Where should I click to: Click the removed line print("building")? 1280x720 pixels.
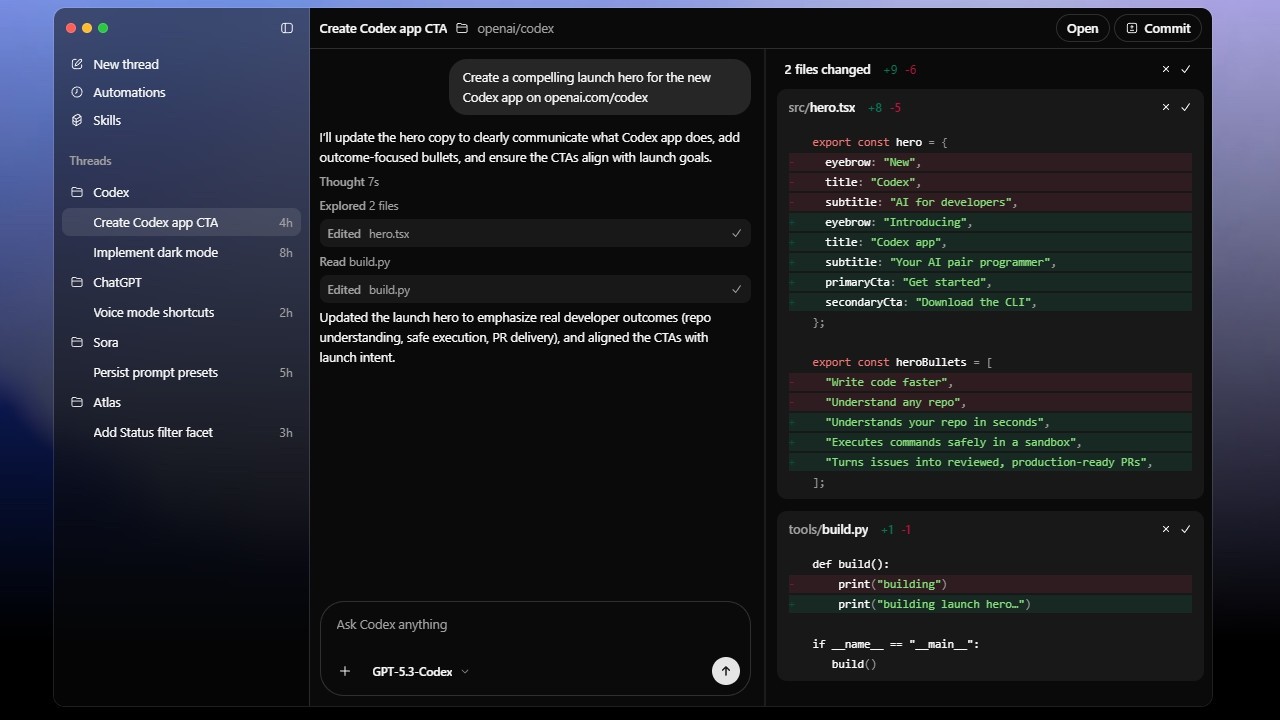coord(990,584)
